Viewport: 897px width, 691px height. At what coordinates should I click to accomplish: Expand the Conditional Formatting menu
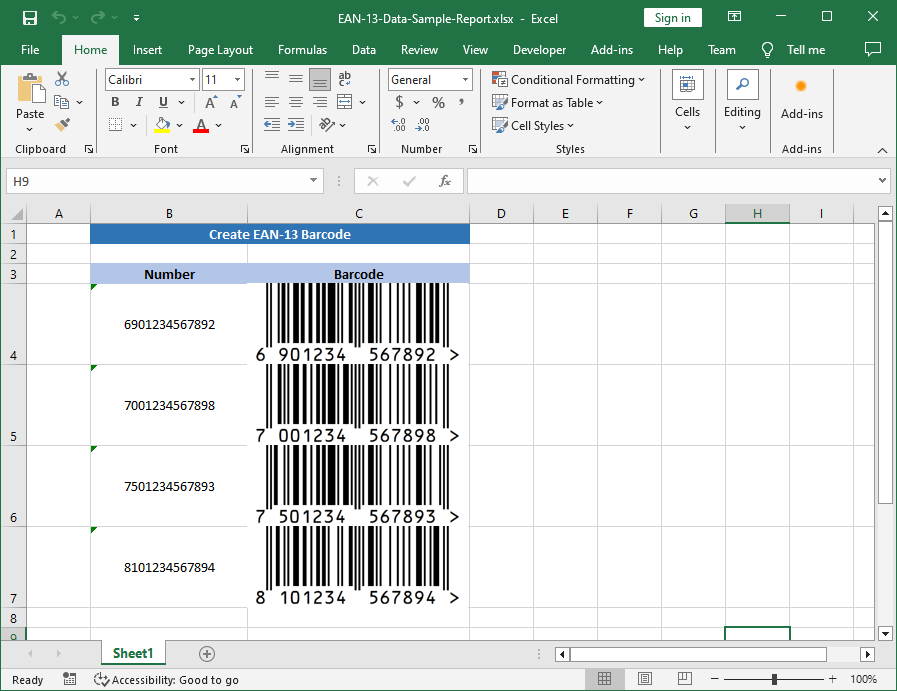pos(568,80)
